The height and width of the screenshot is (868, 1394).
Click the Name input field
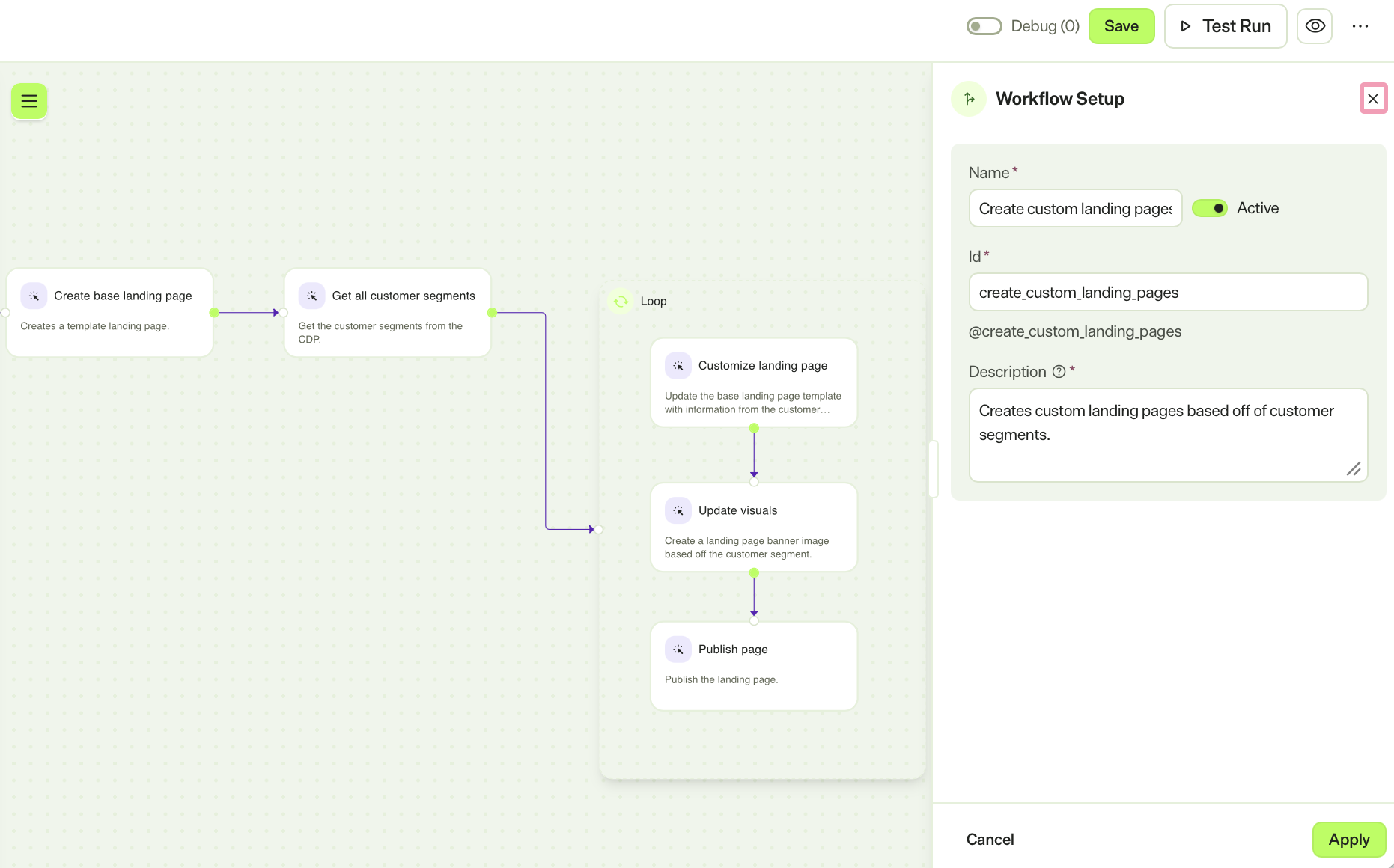pos(1075,208)
